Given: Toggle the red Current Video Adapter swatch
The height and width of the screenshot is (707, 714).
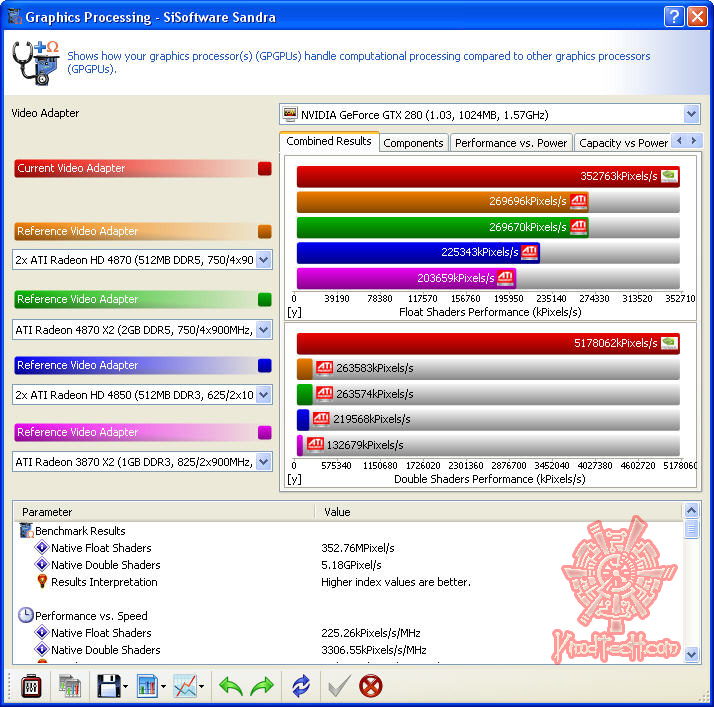Looking at the screenshot, I should [x=265, y=168].
